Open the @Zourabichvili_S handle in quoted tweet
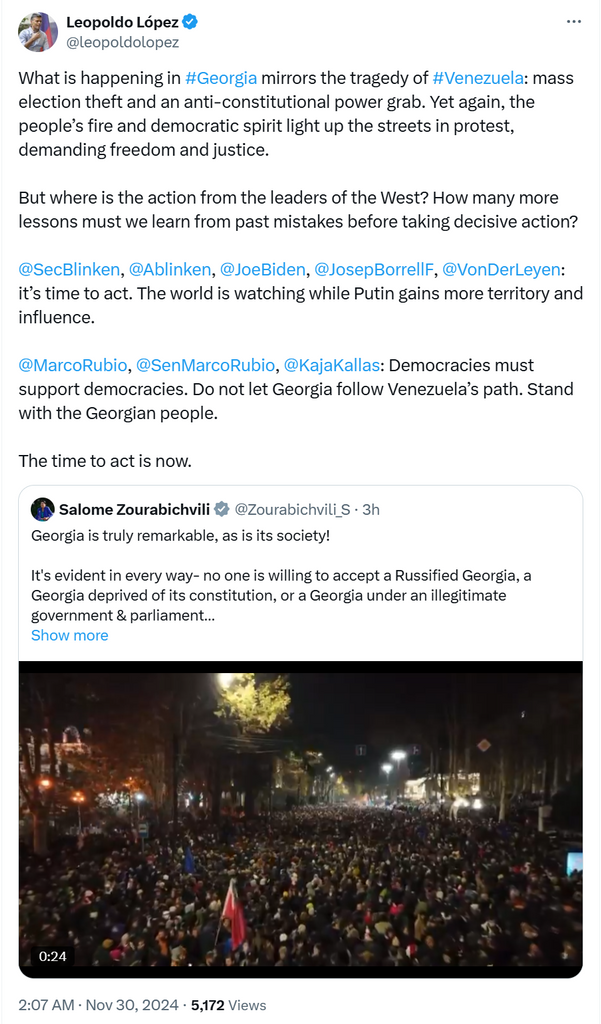601x1024 pixels. pyautogui.click(x=295, y=510)
